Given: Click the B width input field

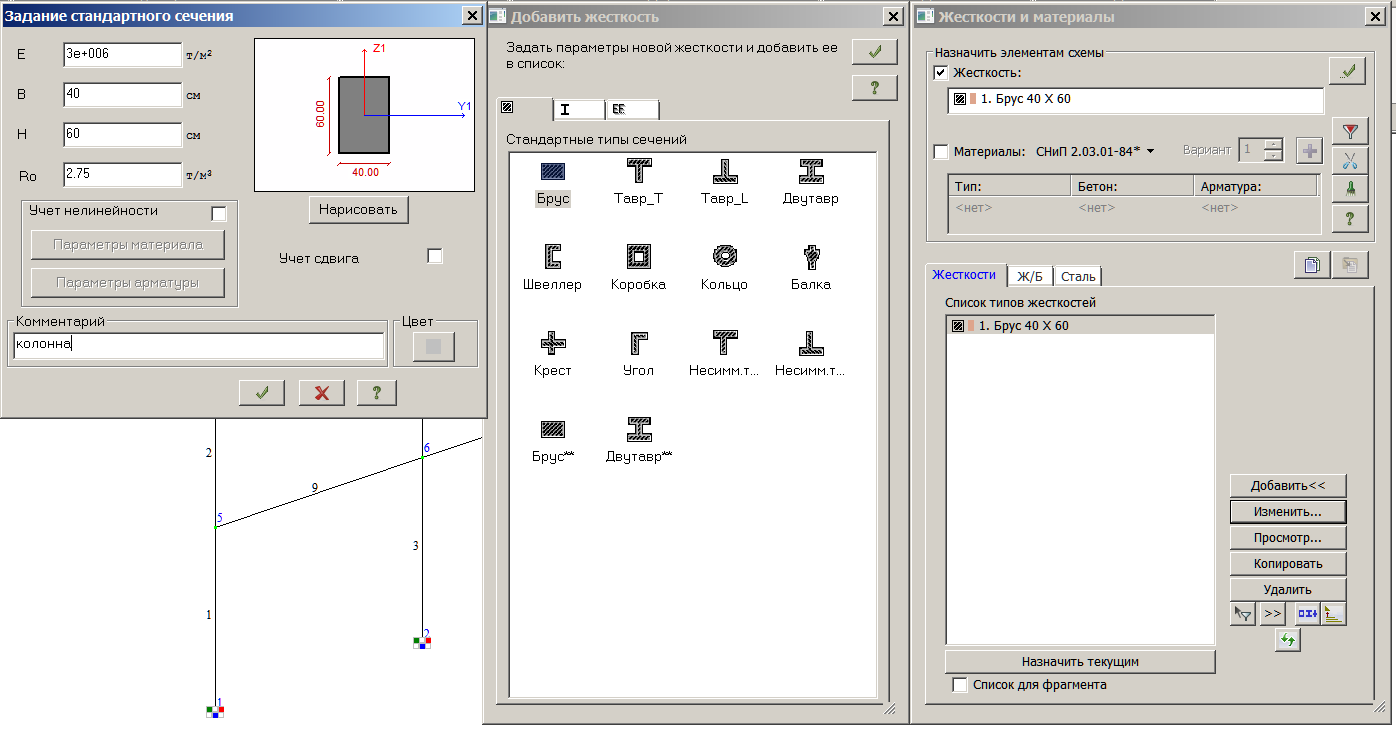Looking at the screenshot, I should (122, 94).
